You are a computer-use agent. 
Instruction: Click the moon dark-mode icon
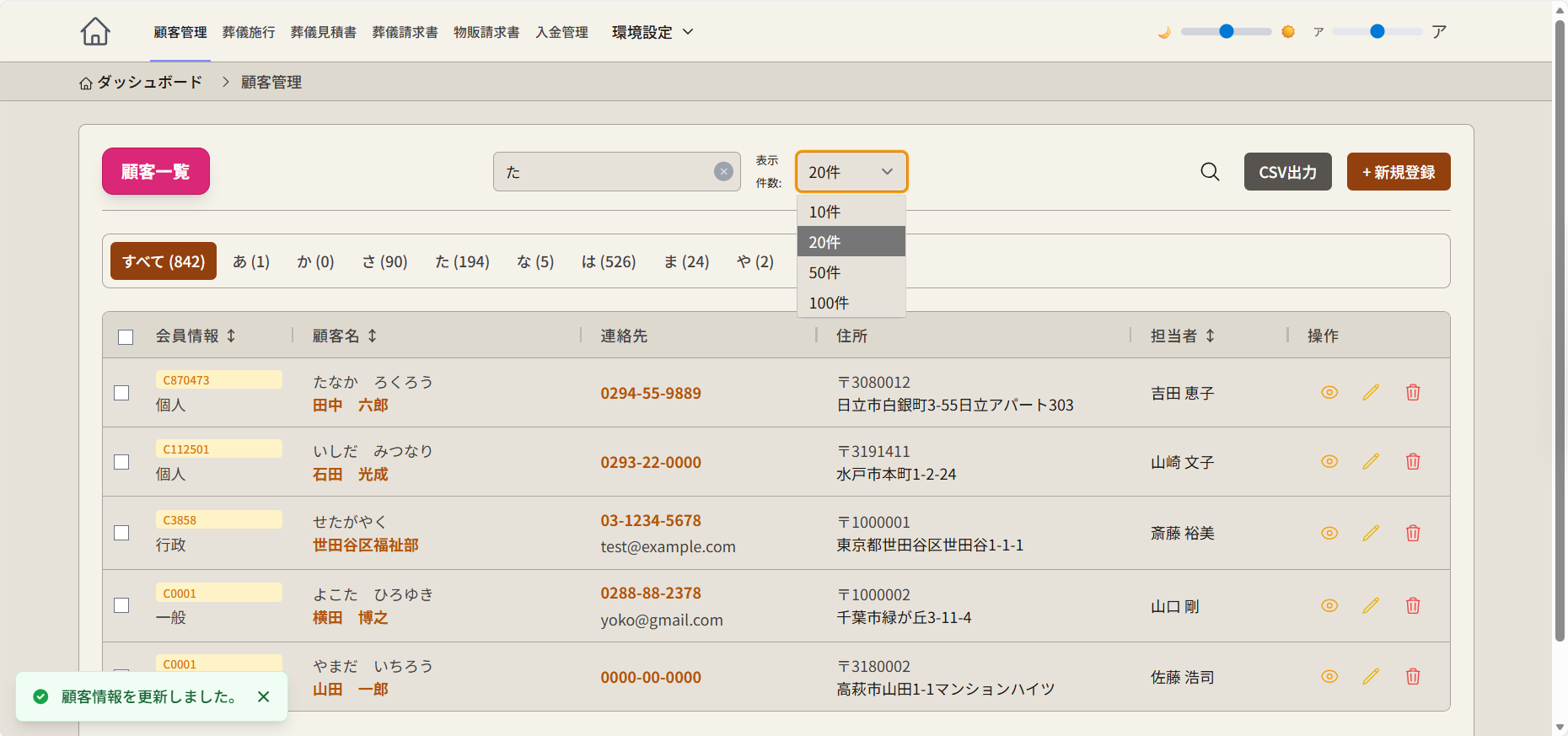tap(1164, 32)
